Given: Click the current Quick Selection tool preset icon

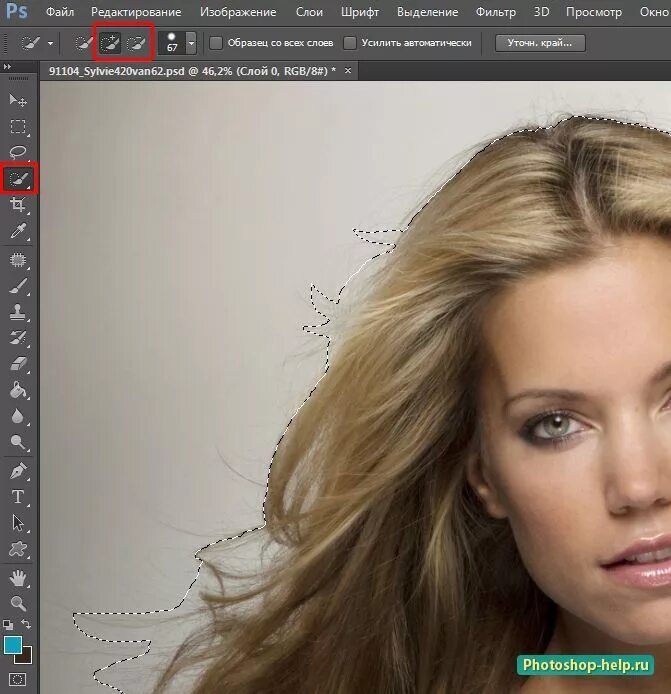Looking at the screenshot, I should (31, 43).
